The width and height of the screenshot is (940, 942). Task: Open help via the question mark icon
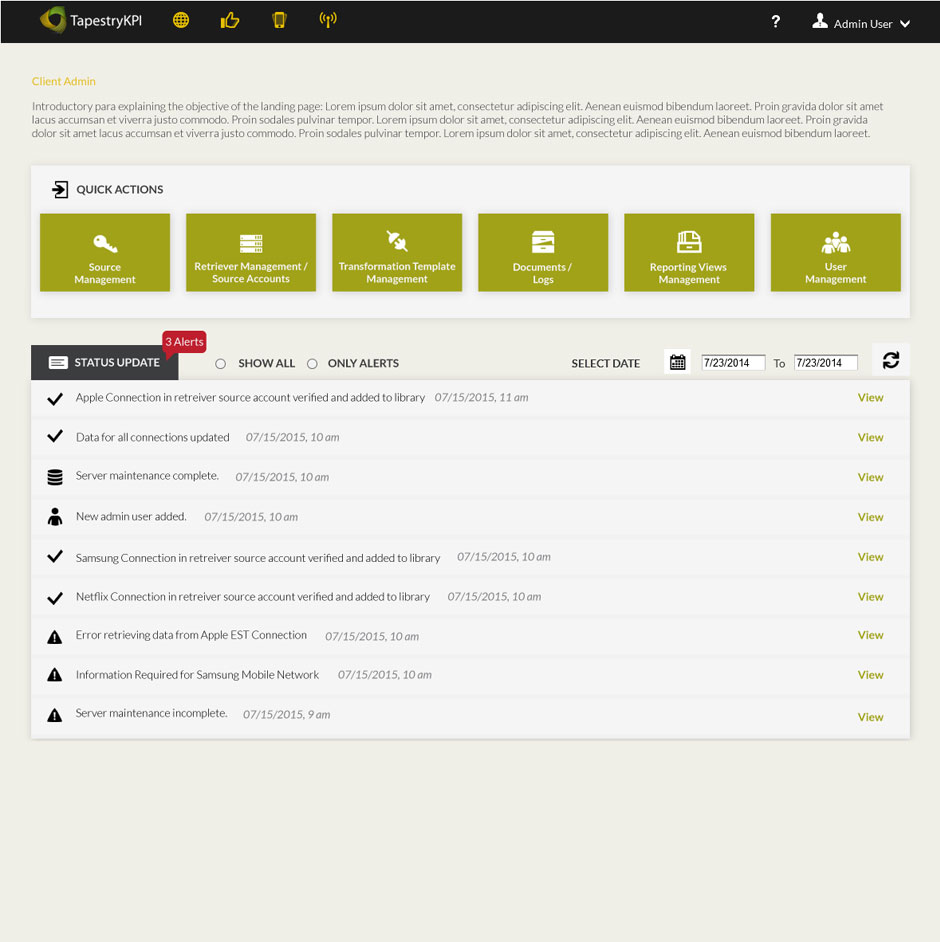tap(775, 22)
